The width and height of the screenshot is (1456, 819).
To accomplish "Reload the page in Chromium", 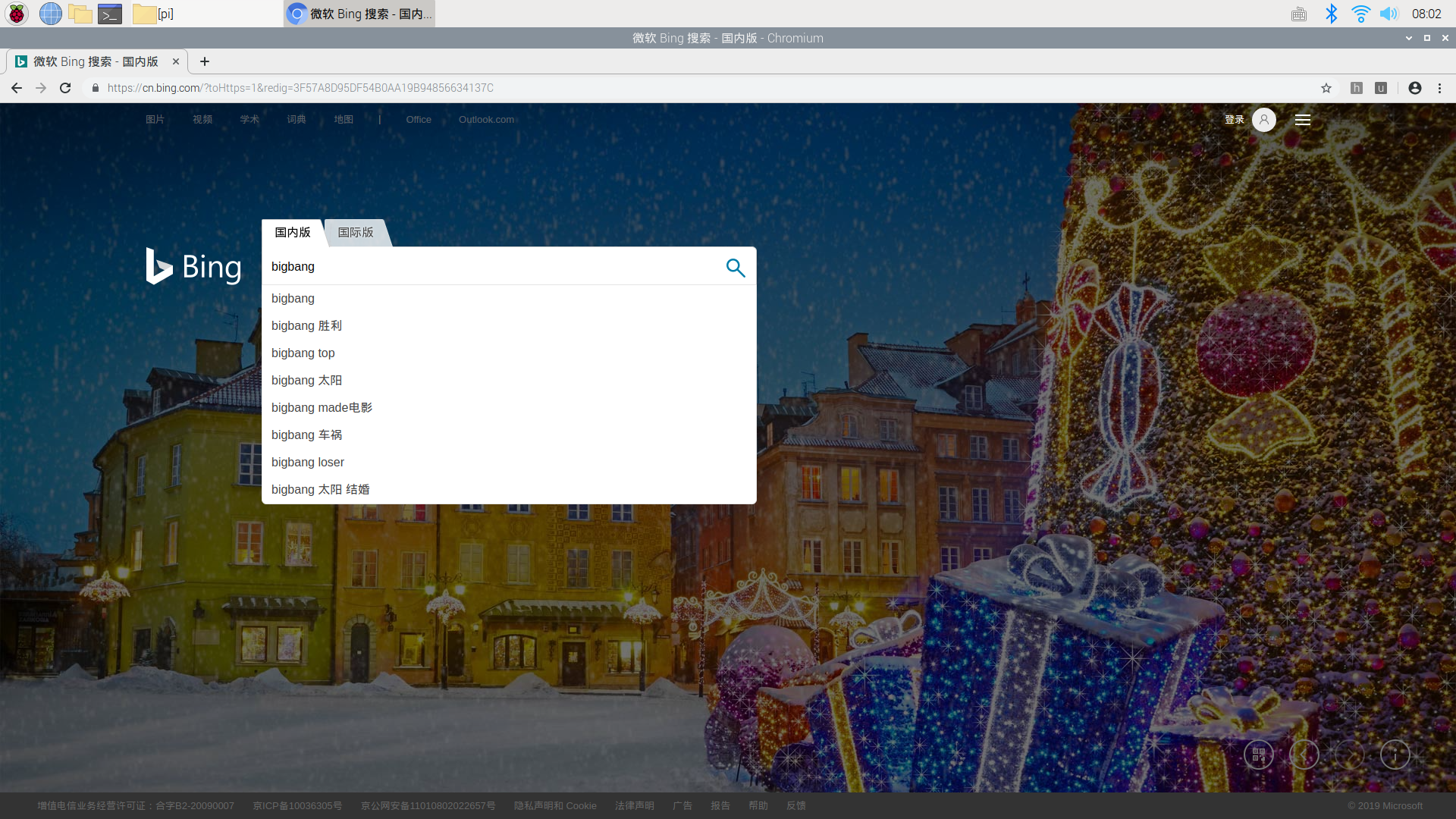I will [65, 88].
